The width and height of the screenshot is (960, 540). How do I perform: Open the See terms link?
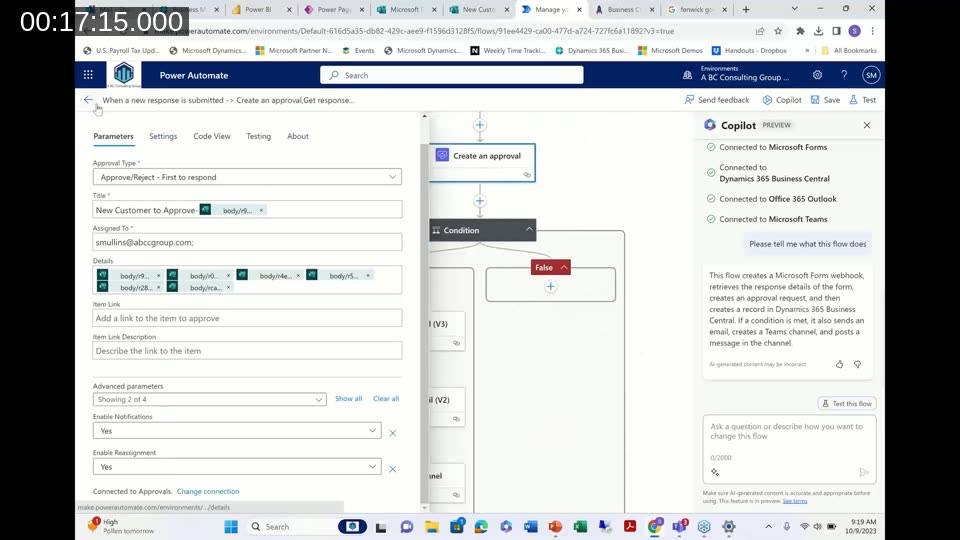(795, 501)
